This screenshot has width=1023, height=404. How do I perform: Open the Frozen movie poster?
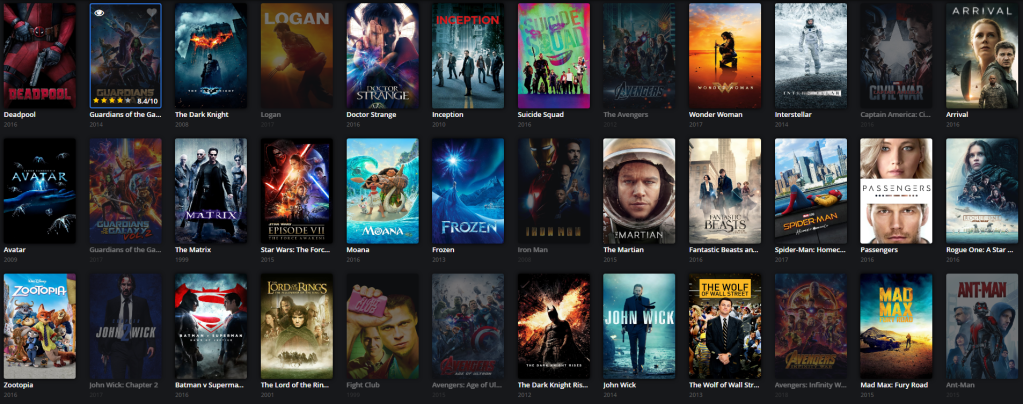click(468, 191)
